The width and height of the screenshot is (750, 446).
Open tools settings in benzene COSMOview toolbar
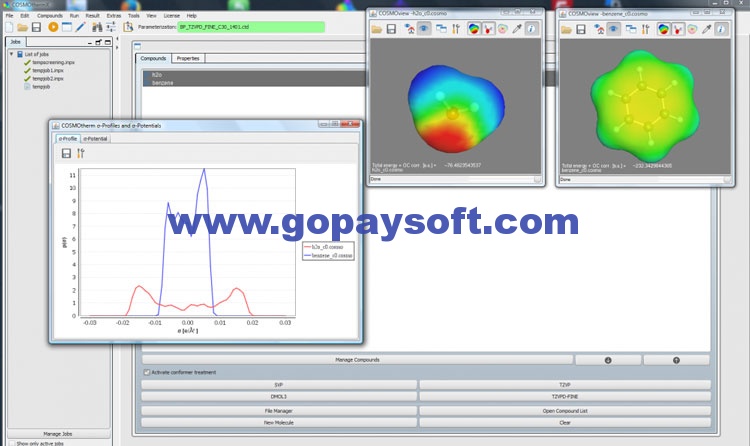pos(646,30)
